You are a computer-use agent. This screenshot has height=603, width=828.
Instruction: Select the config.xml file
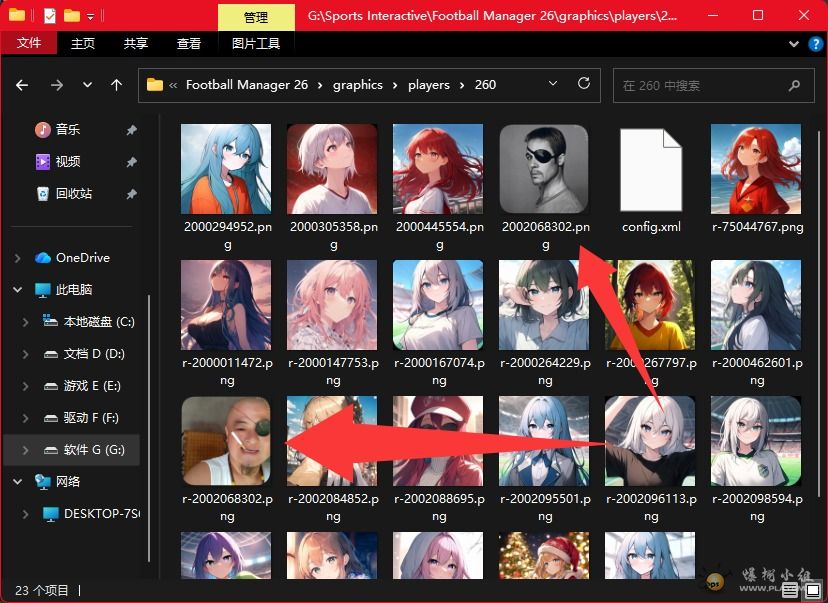650,170
